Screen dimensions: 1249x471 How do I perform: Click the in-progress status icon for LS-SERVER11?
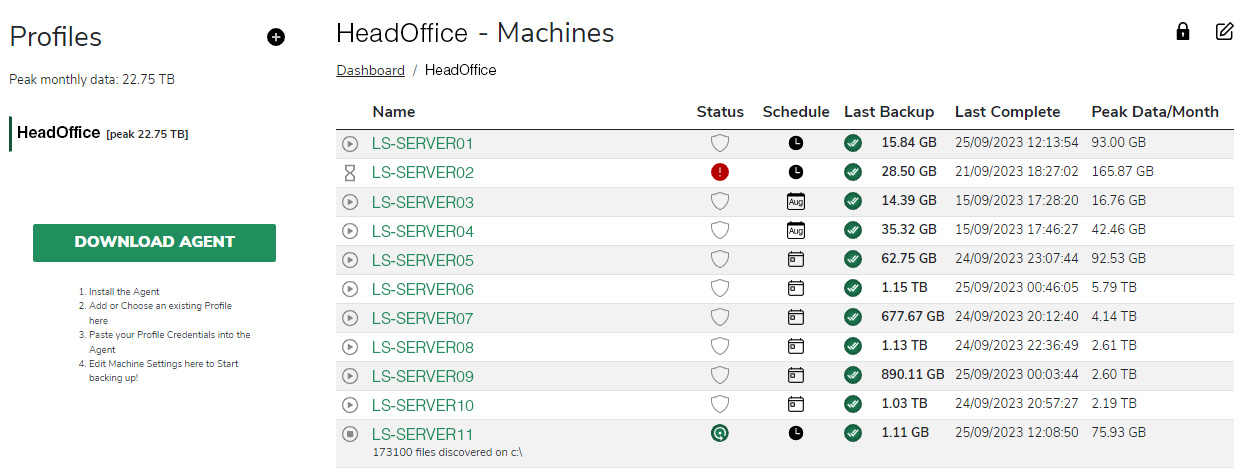[720, 433]
